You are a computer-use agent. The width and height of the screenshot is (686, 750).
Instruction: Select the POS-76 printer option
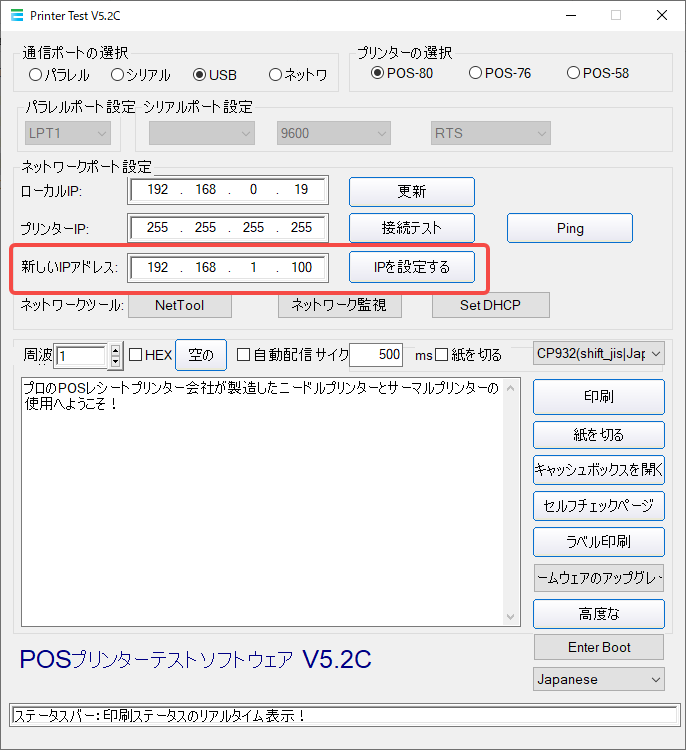pyautogui.click(x=475, y=73)
